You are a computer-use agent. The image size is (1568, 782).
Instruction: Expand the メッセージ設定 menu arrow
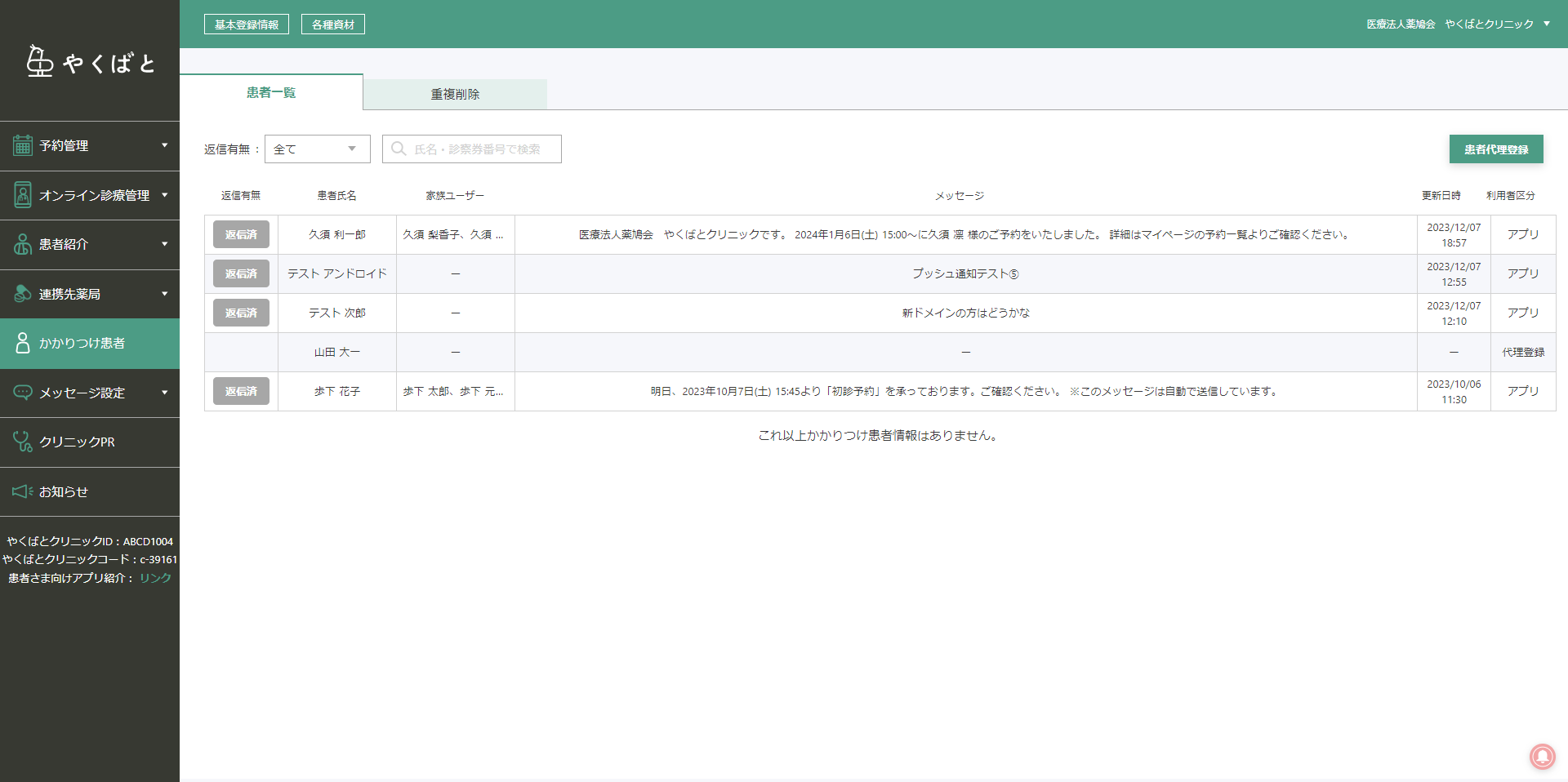click(x=165, y=393)
